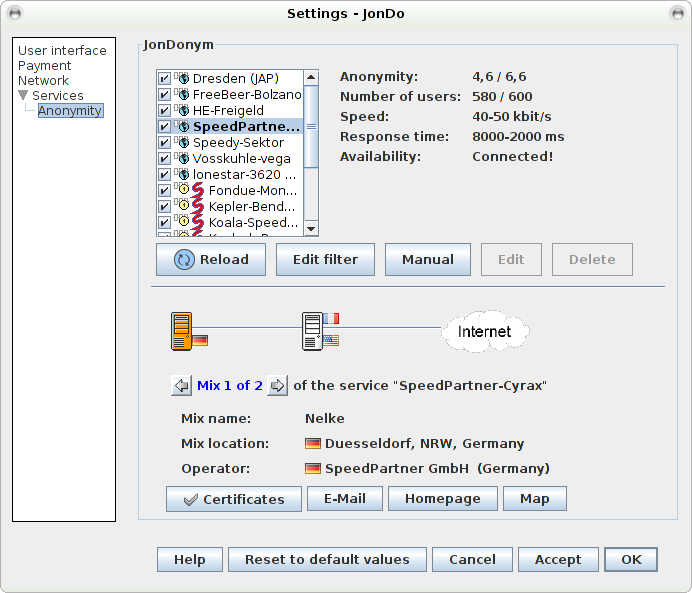The height and width of the screenshot is (593, 692).
Task: Select the Services tree item
Action: pos(58,96)
